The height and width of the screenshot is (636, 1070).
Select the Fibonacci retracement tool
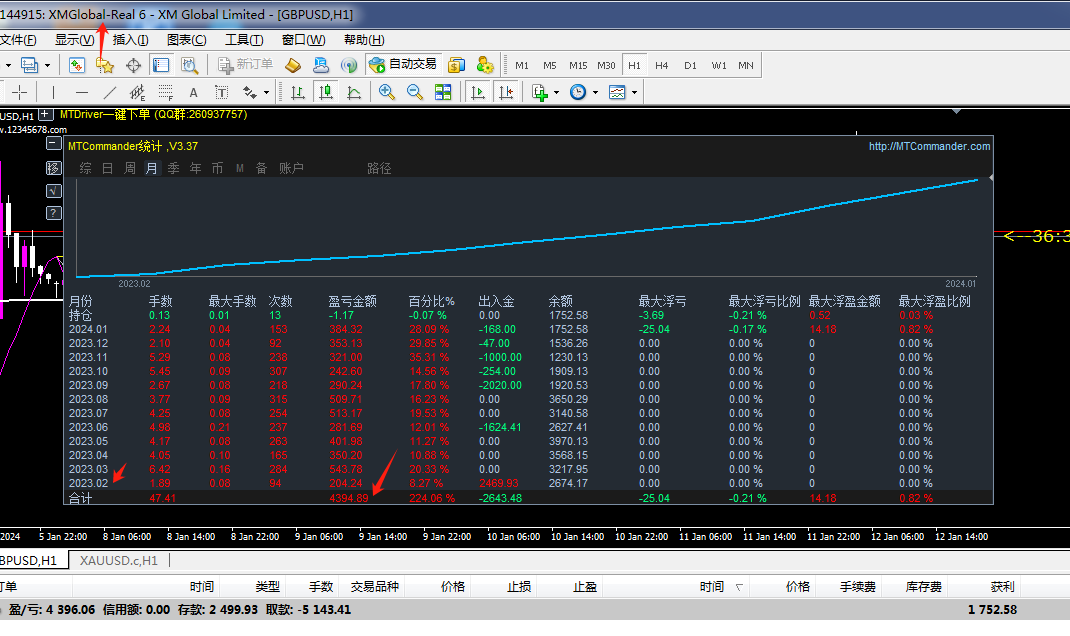click(x=165, y=92)
